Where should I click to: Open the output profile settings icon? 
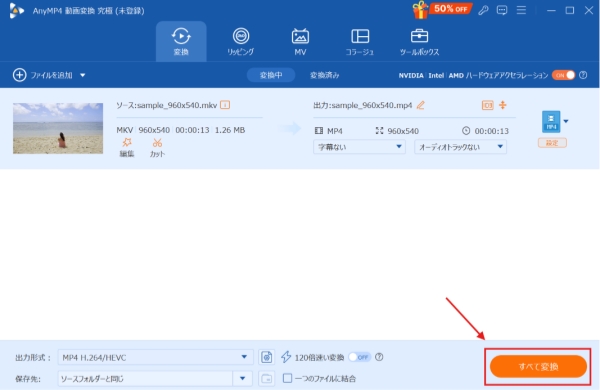pyautogui.click(x=267, y=357)
